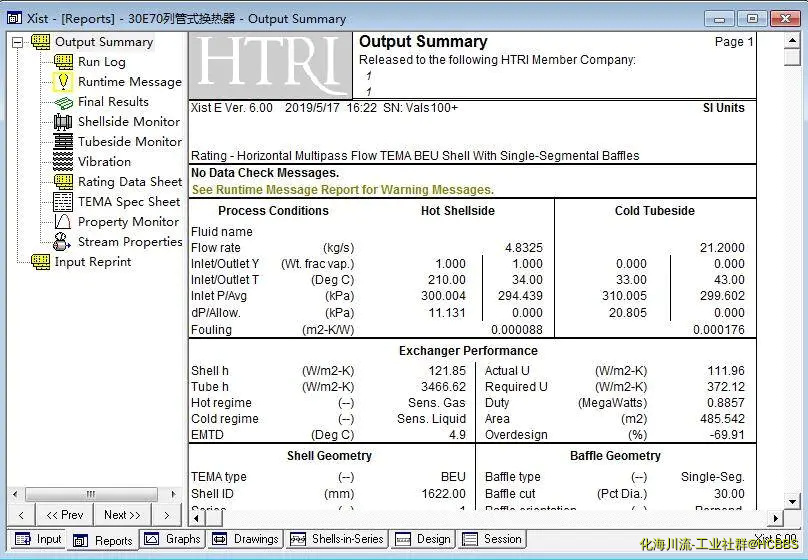Click the Vibration waves icon
Screen dimensions: 808x560
pyautogui.click(x=63, y=161)
